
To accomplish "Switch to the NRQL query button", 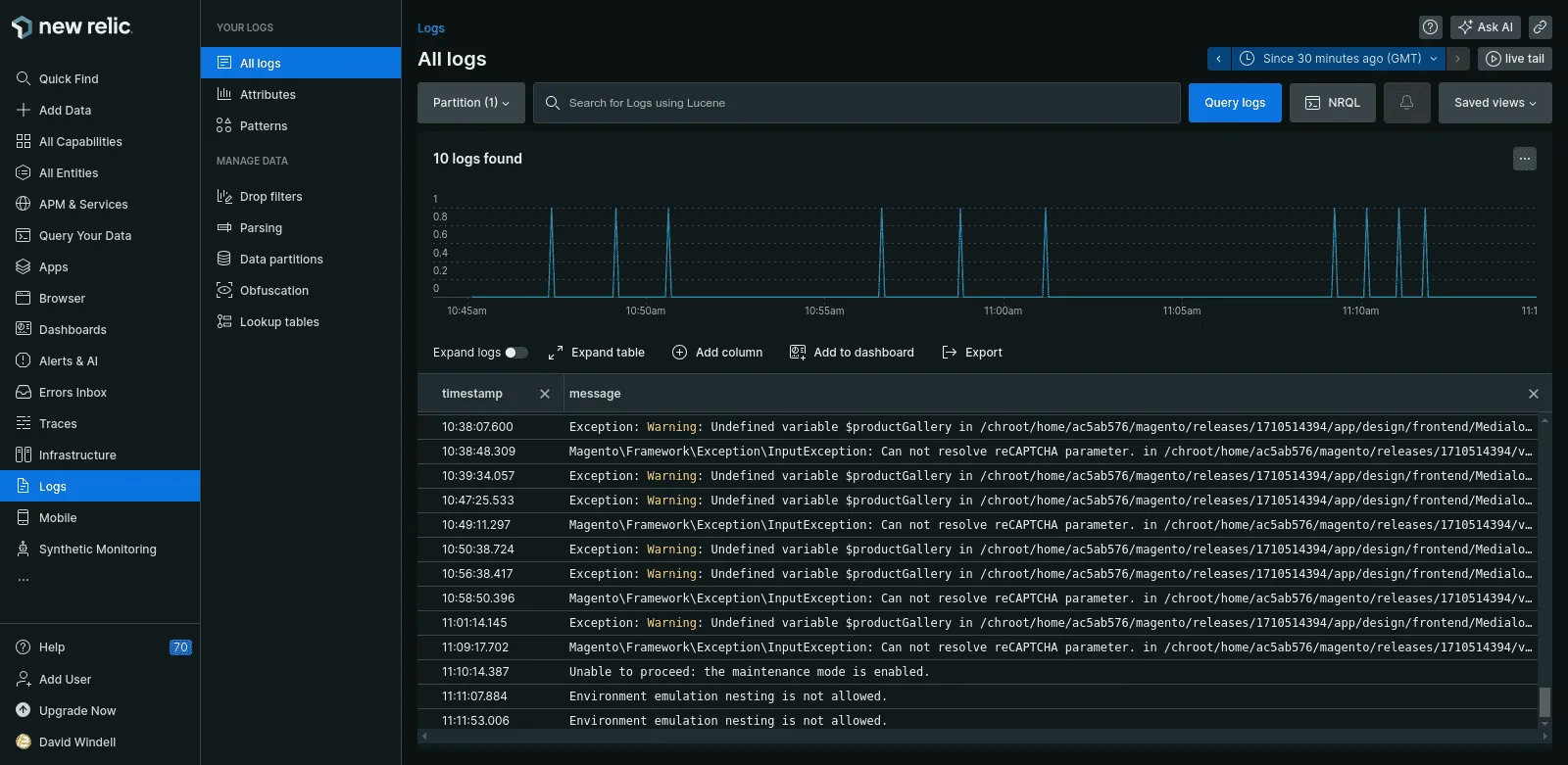I will (1333, 103).
